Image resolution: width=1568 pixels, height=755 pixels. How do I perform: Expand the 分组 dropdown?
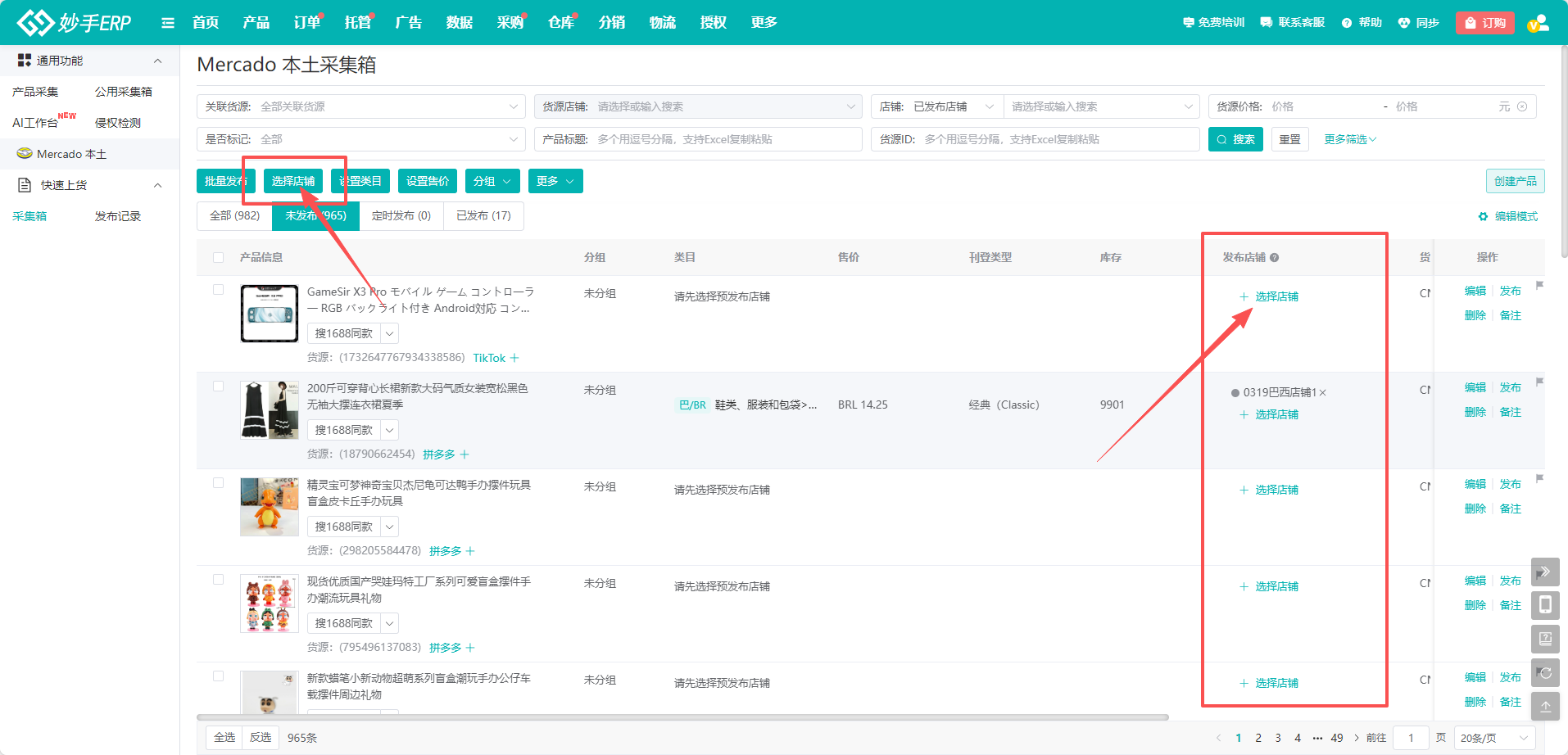492,180
